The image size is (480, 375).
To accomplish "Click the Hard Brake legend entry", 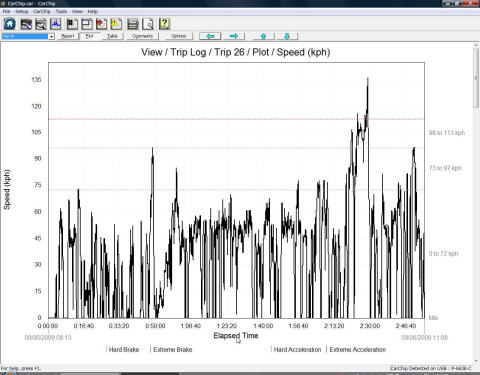I will [123, 350].
